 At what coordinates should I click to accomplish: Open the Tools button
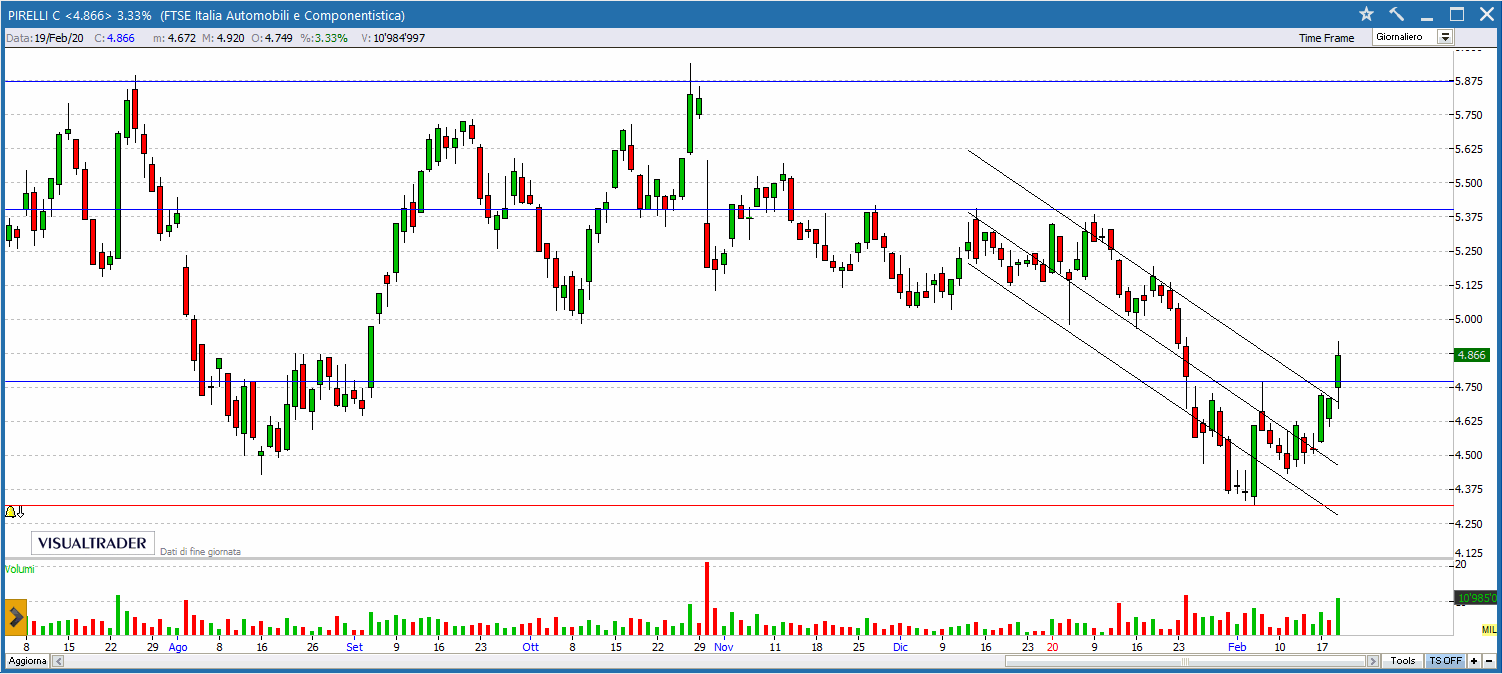pos(1403,662)
